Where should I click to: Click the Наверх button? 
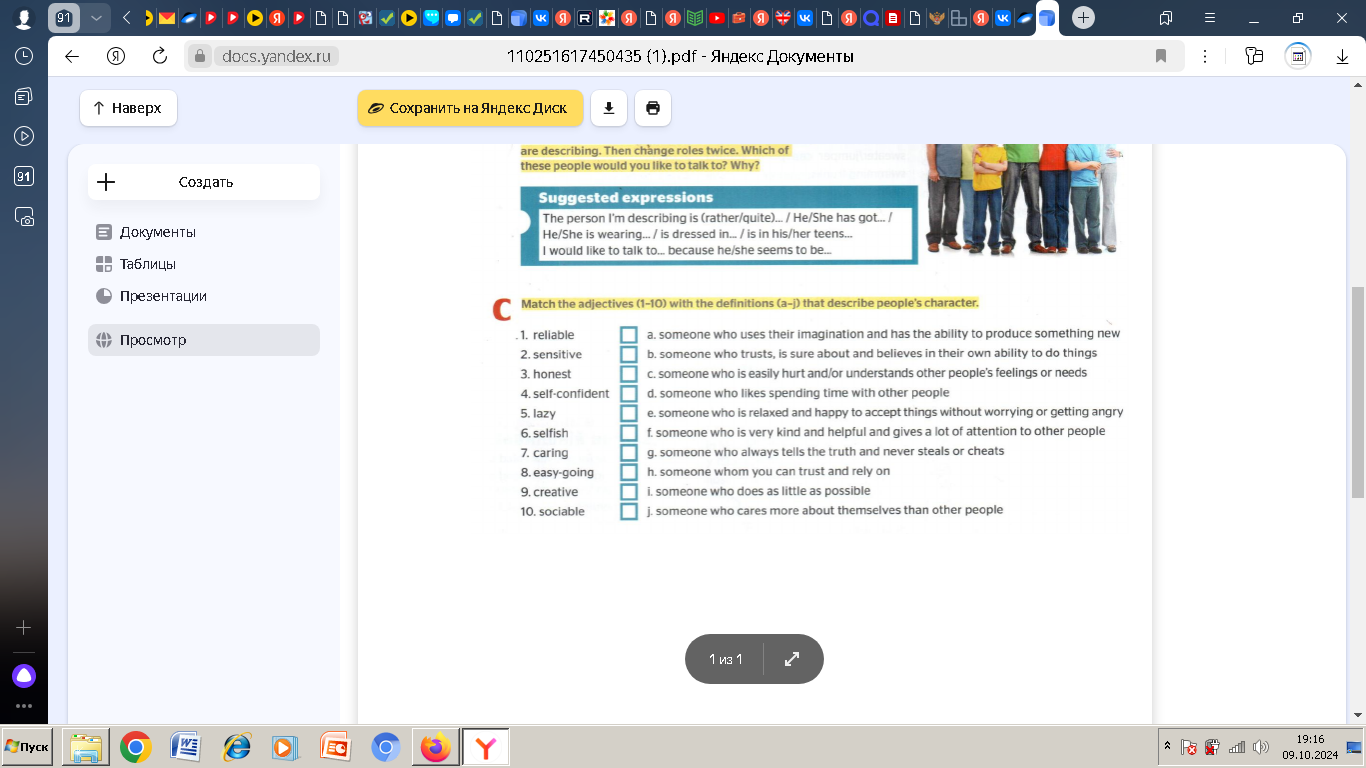pos(128,108)
